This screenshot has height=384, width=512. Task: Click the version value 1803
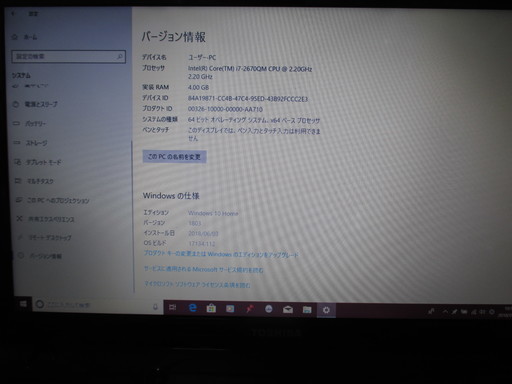195,223
